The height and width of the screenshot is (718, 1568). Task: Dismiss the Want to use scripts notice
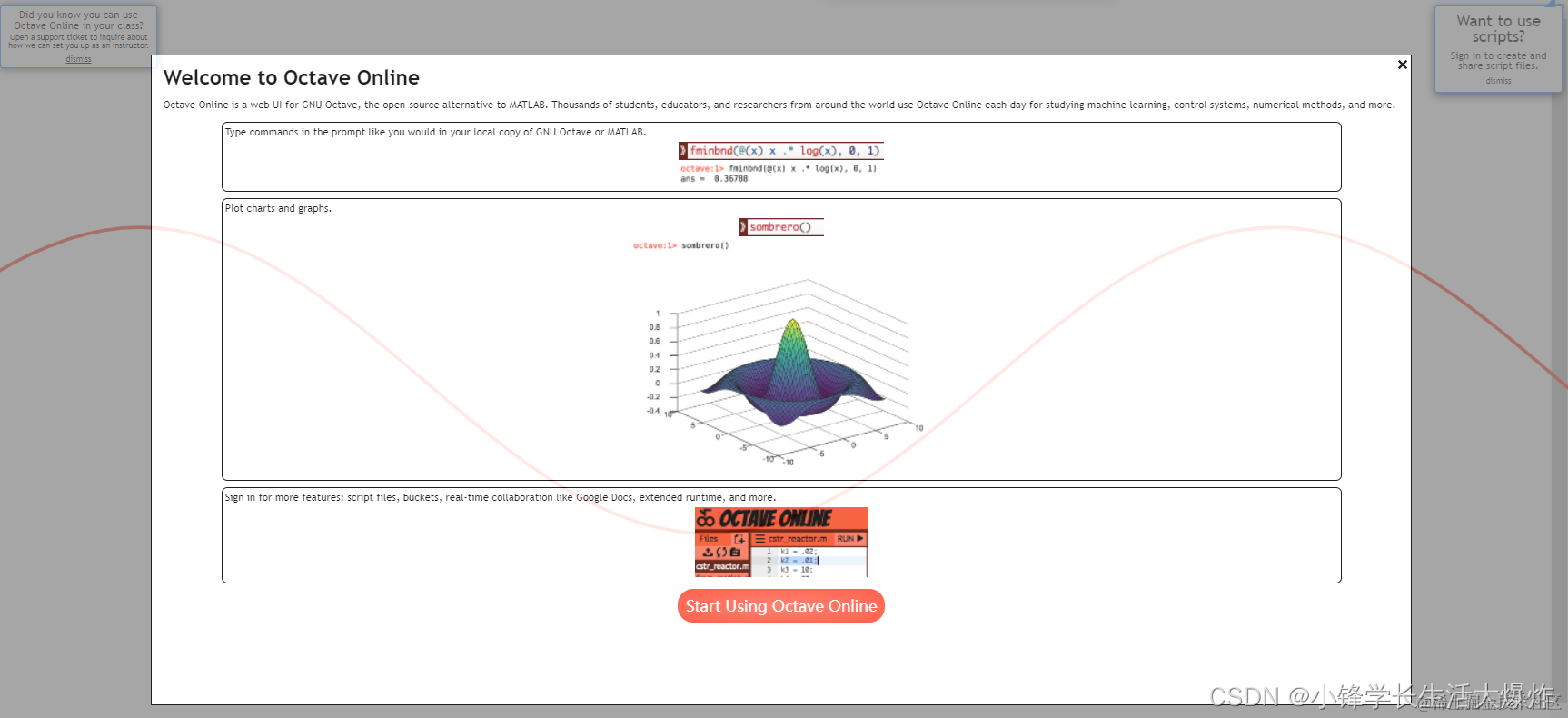pyautogui.click(x=1498, y=81)
